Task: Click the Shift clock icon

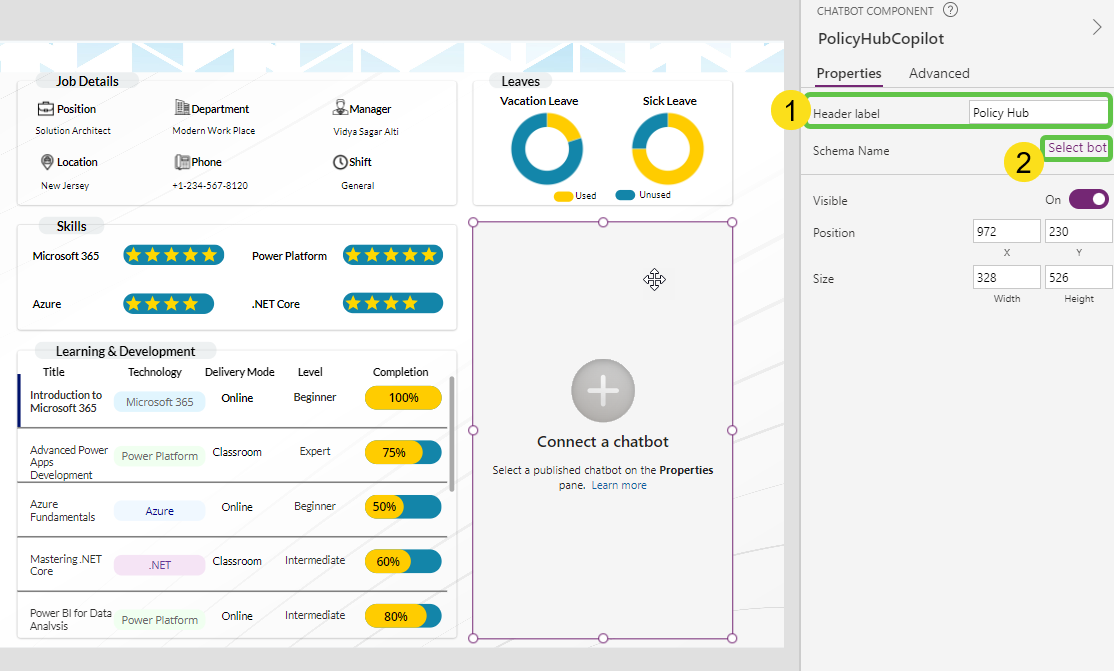Action: (x=340, y=161)
